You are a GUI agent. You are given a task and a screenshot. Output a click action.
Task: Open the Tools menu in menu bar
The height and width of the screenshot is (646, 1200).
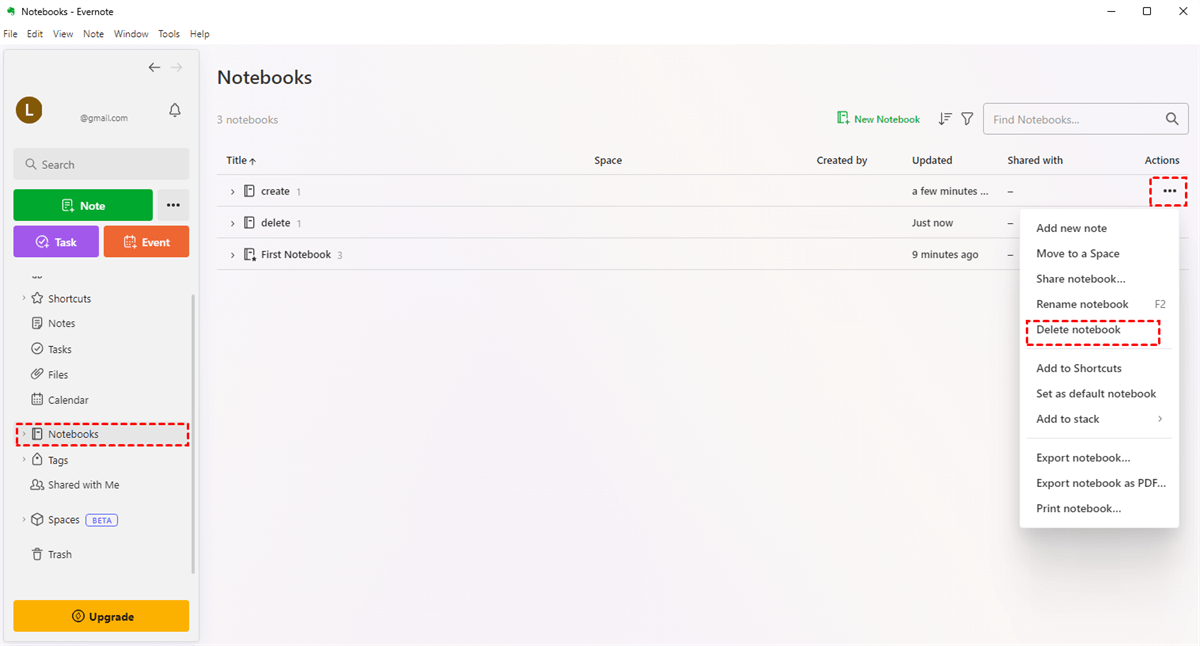(x=168, y=34)
